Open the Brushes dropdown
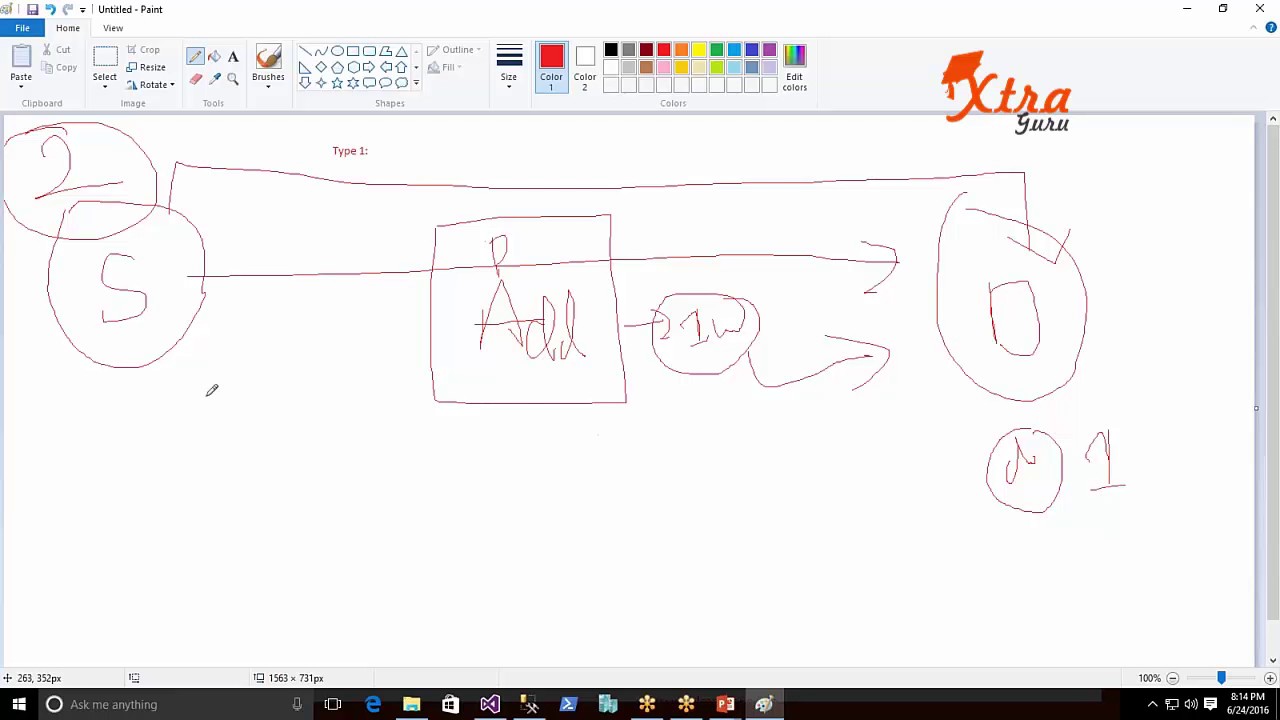The image size is (1280, 720). [x=268, y=87]
